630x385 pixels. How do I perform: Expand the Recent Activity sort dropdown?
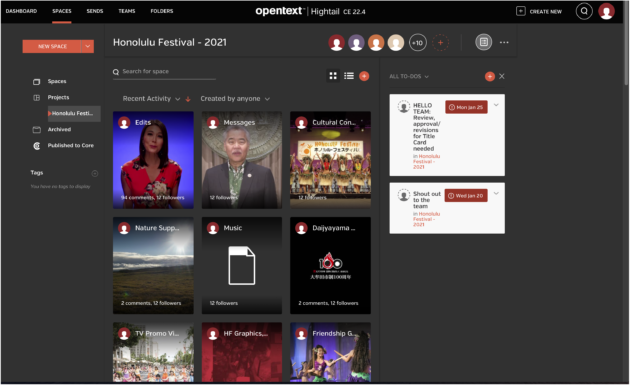pyautogui.click(x=151, y=98)
